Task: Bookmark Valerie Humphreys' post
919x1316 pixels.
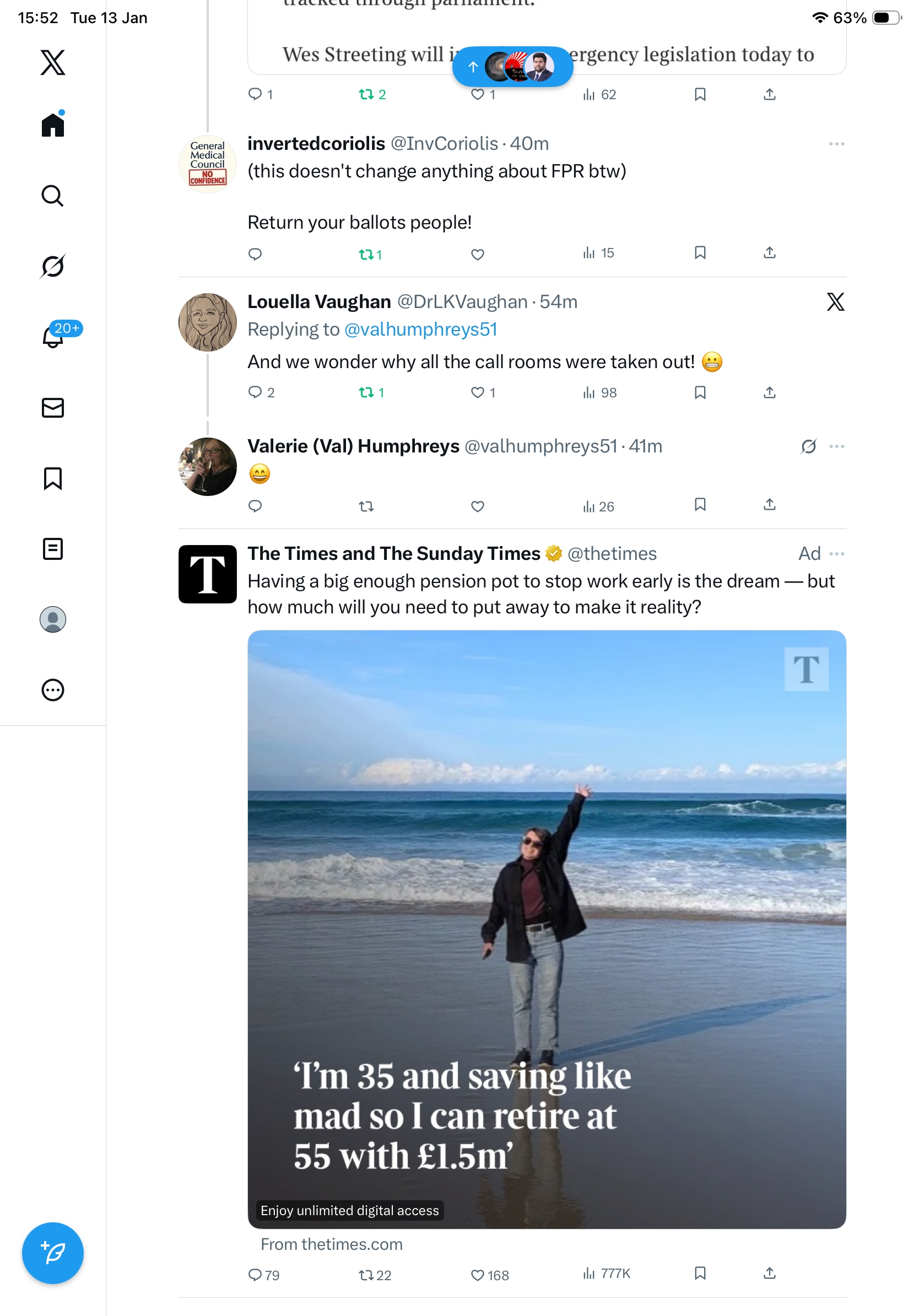Action: pos(700,505)
